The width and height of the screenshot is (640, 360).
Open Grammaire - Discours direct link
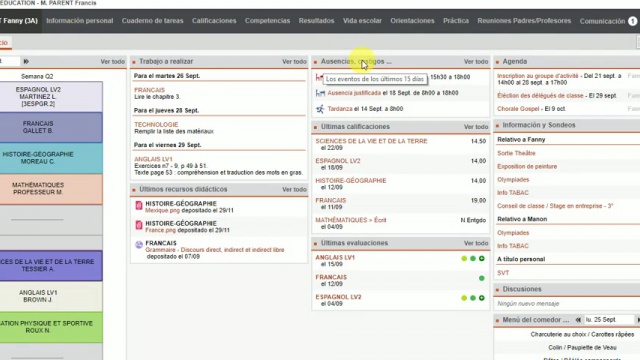pos(215,250)
